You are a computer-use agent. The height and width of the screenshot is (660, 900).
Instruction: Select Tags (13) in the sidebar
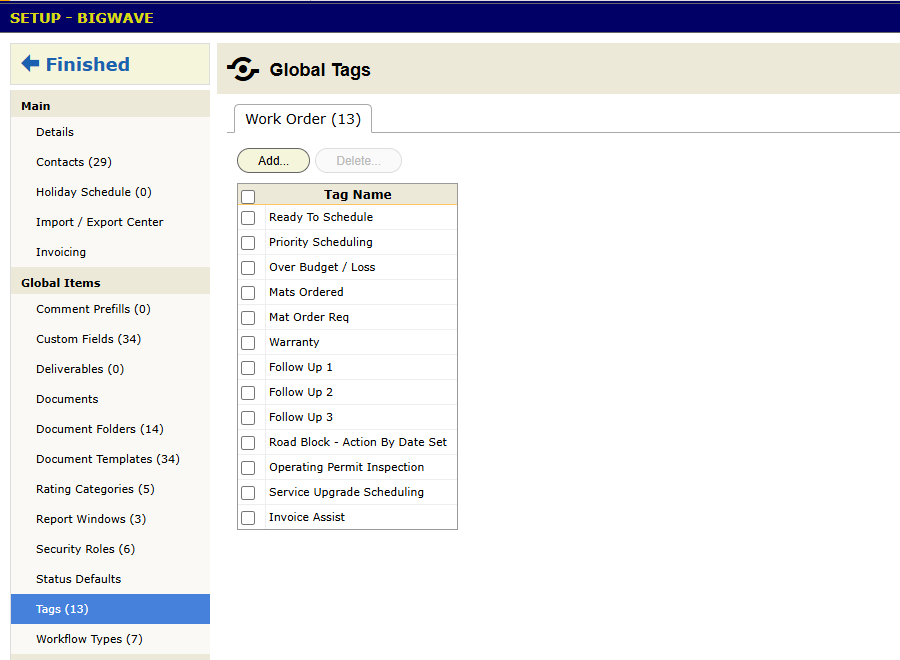[x=110, y=609]
